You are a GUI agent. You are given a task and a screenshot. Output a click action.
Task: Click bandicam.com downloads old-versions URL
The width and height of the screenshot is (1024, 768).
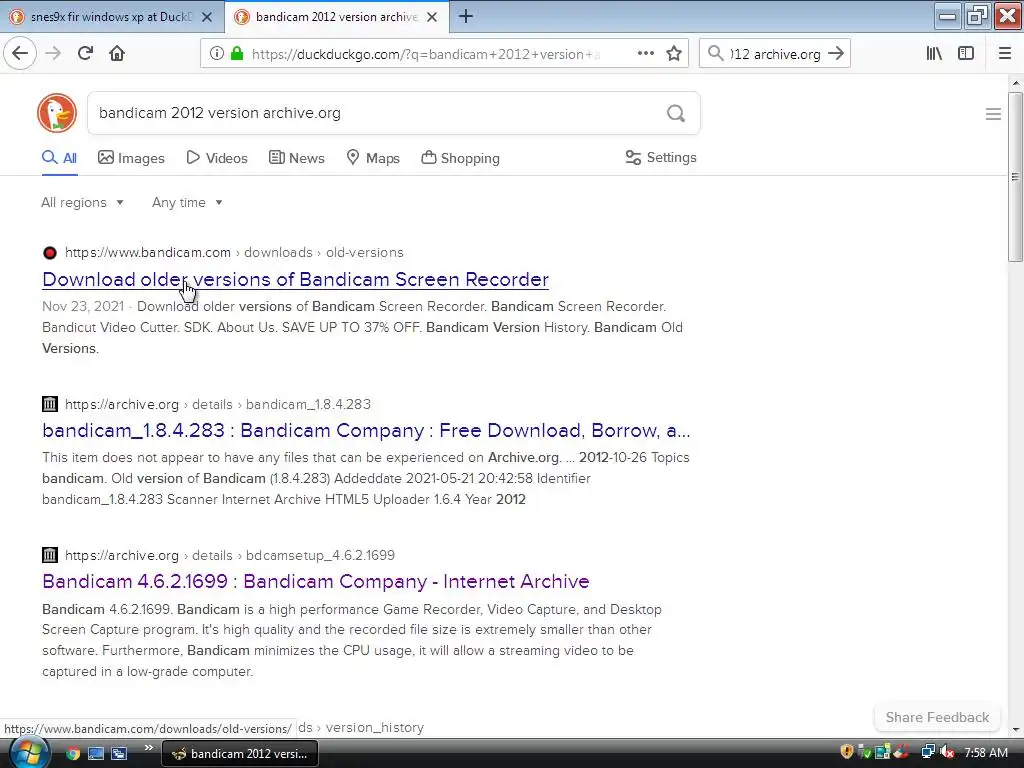pos(234,253)
